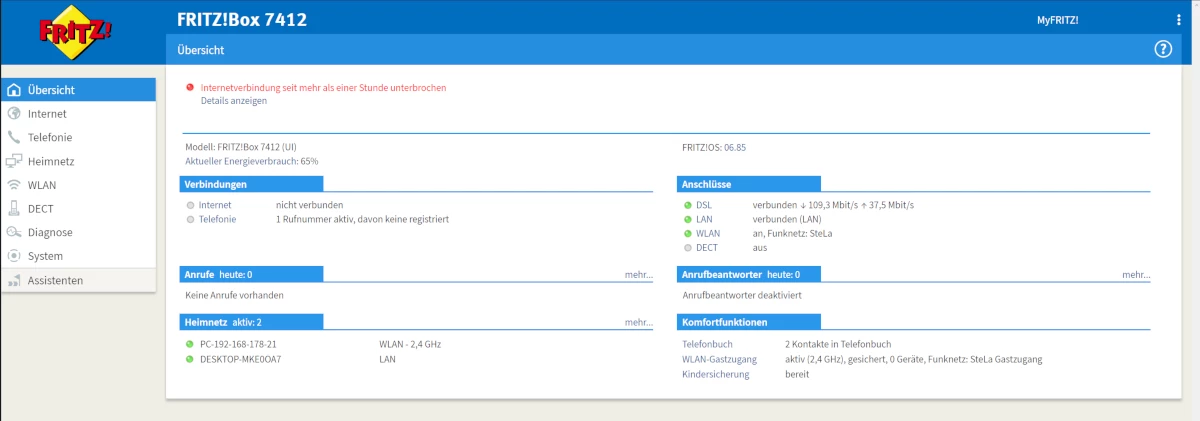1200x421 pixels.
Task: Open WLAN-Gastzugang under Komfortfunktionen
Action: point(720,359)
